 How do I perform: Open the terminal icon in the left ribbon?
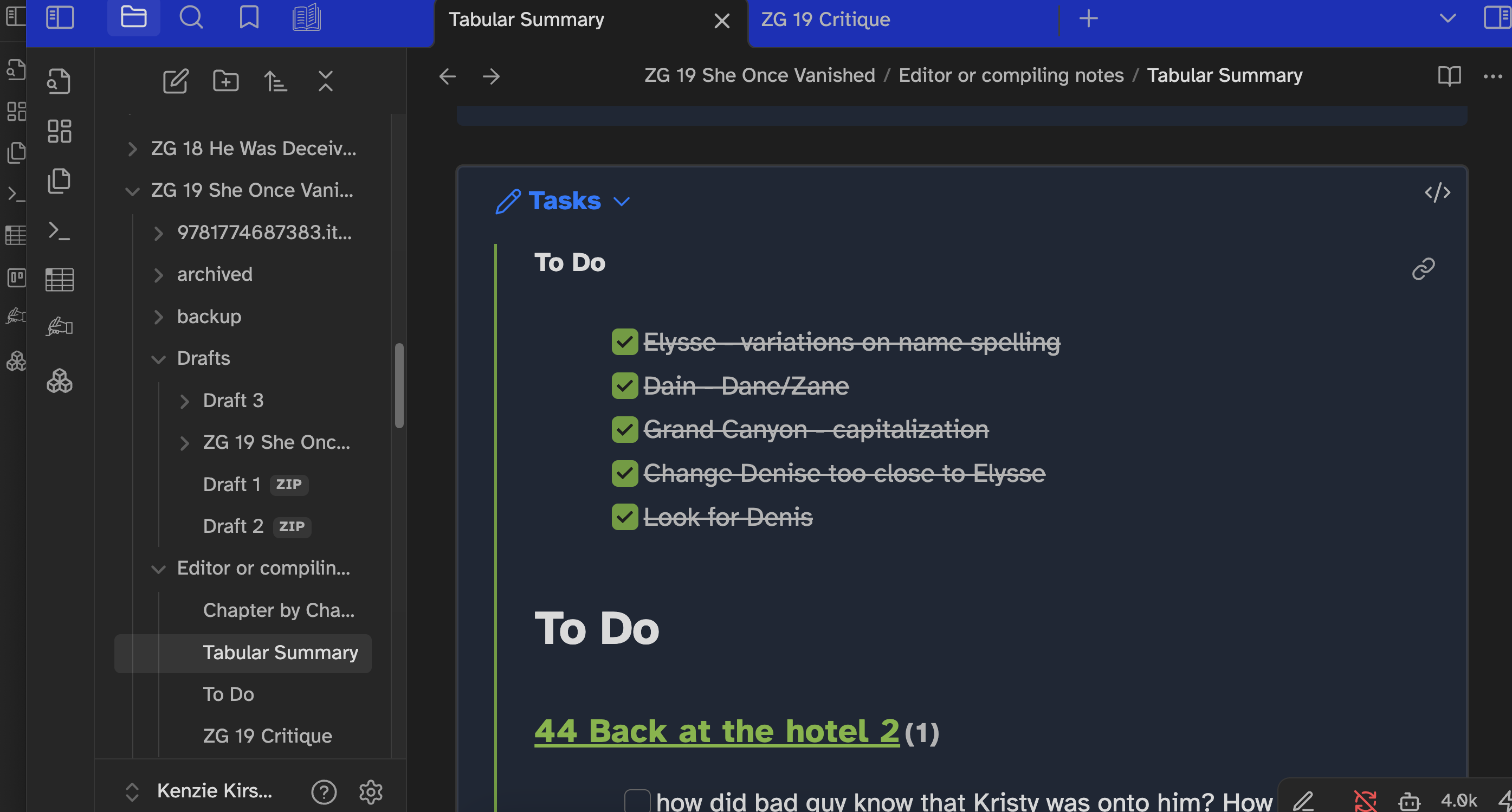tap(60, 231)
